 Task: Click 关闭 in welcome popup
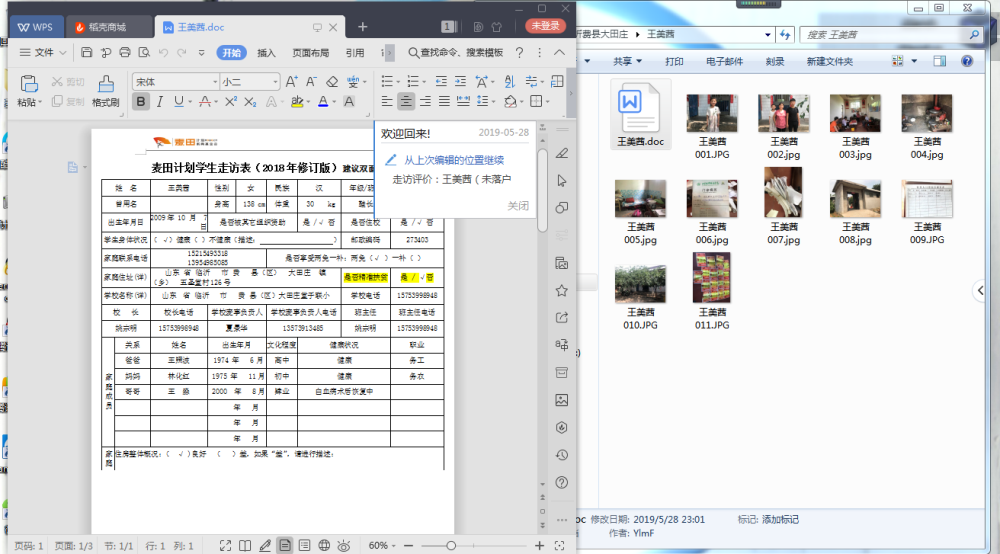coord(518,205)
